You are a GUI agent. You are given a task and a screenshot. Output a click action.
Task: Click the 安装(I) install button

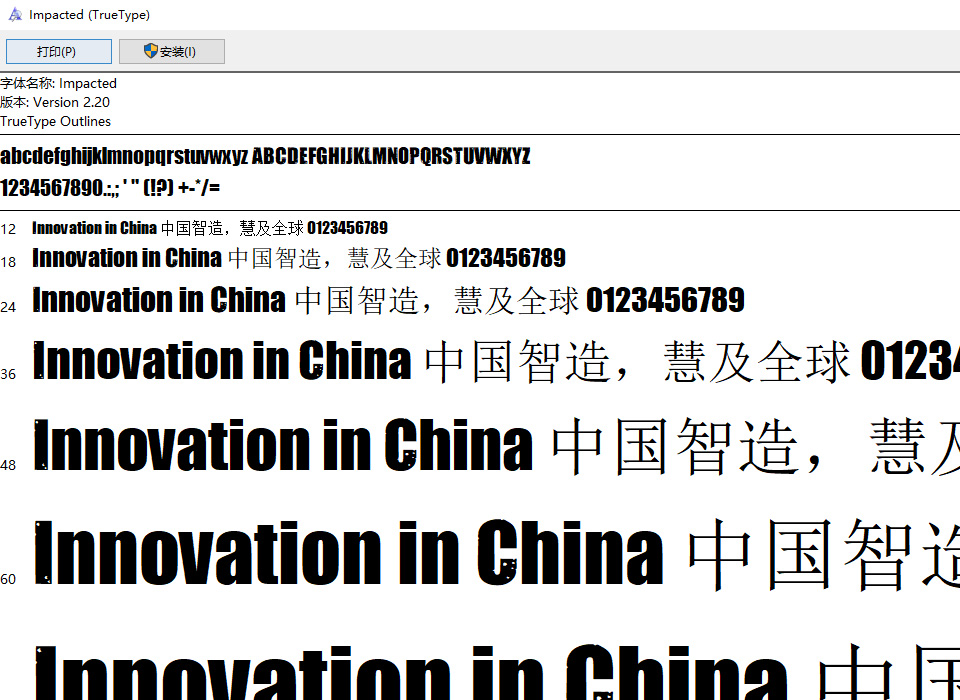point(171,51)
